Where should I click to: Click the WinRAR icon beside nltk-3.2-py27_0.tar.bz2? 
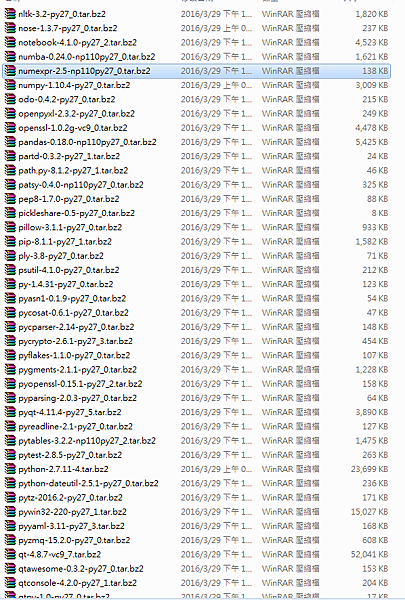[10, 14]
